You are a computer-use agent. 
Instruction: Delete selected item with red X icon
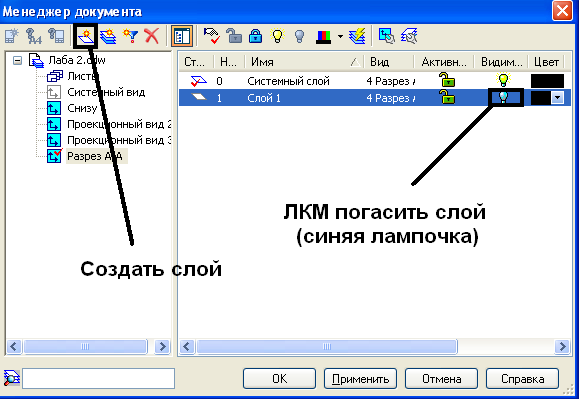pyautogui.click(x=152, y=36)
